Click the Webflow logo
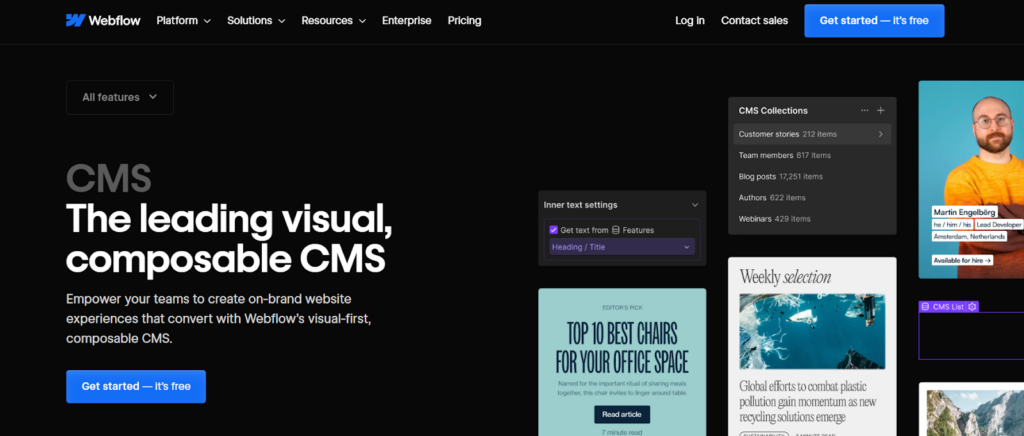 pos(103,20)
